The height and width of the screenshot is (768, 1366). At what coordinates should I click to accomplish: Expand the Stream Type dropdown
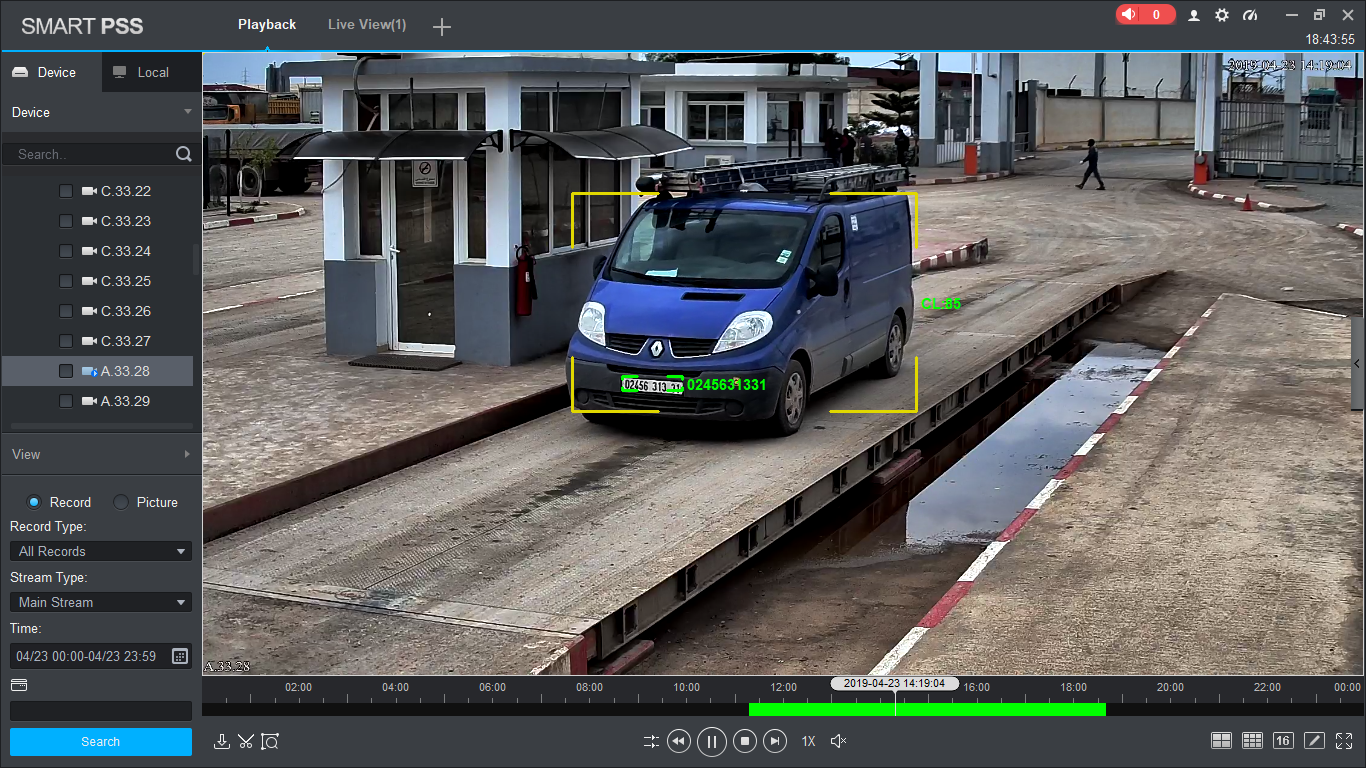pos(100,602)
